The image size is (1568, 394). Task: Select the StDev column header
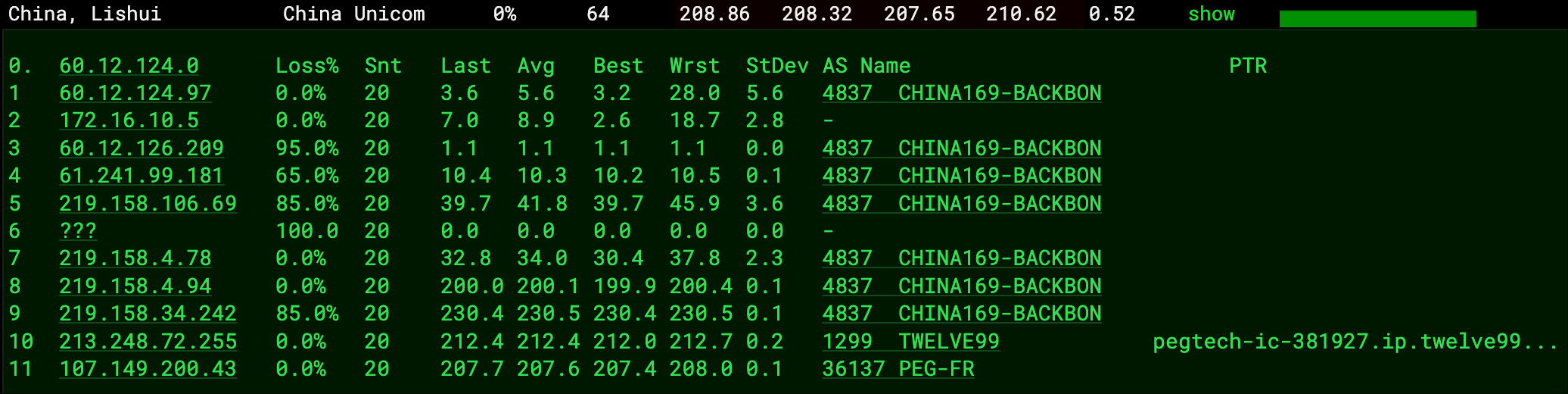(777, 66)
